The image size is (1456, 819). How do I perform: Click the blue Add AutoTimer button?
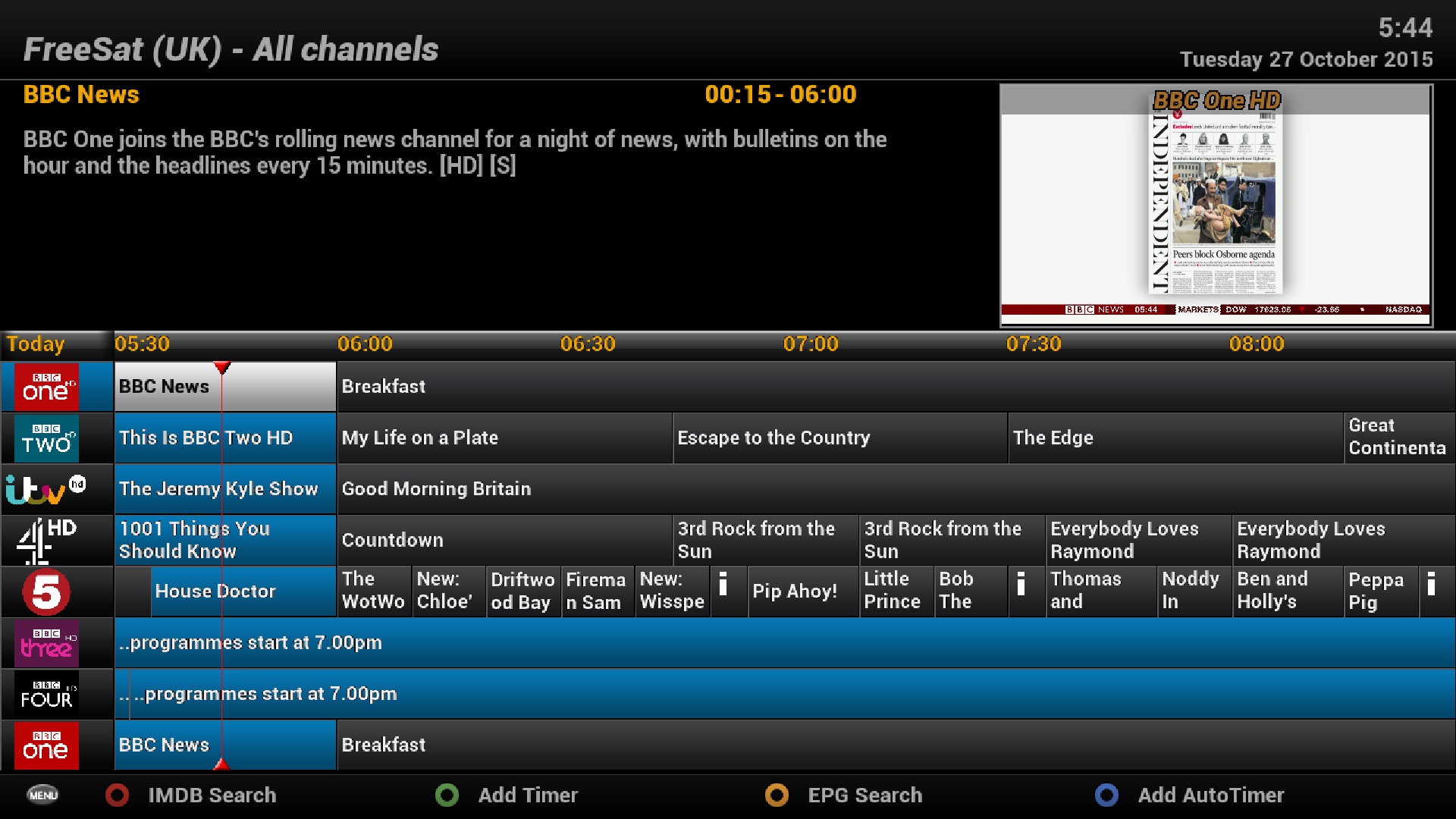[x=1106, y=795]
